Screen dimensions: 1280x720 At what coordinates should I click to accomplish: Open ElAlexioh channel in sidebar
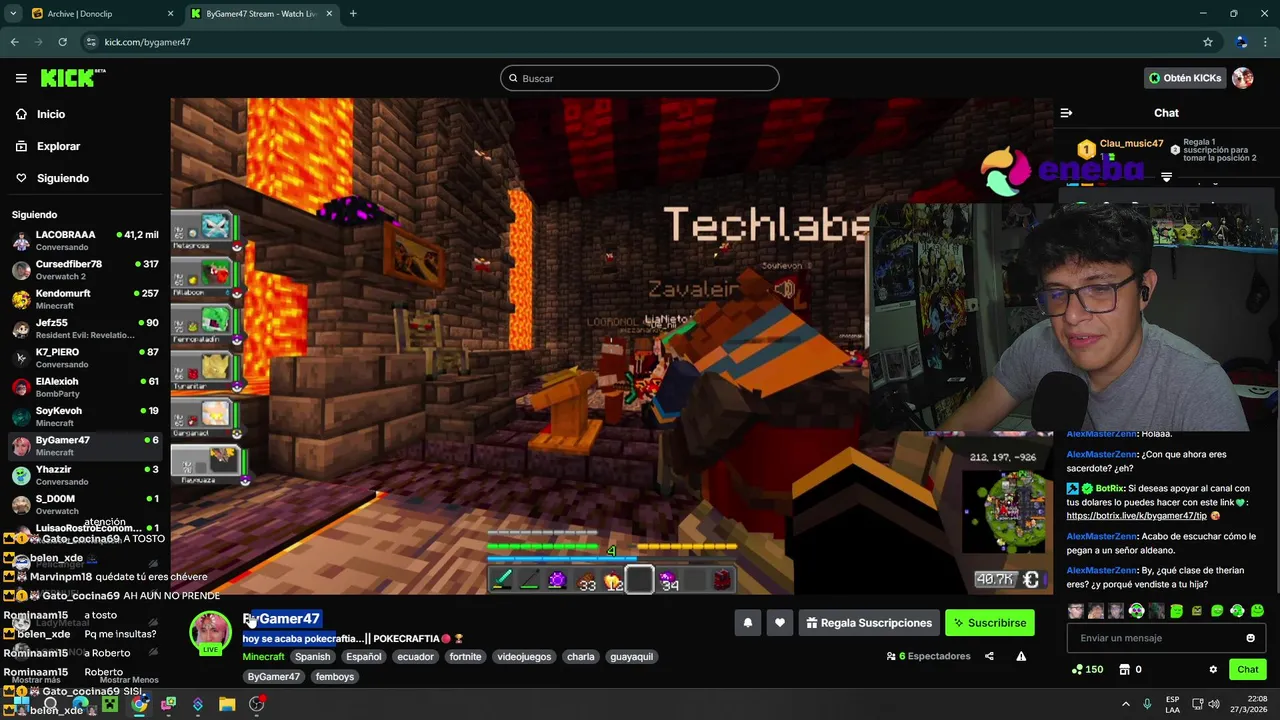click(85, 387)
